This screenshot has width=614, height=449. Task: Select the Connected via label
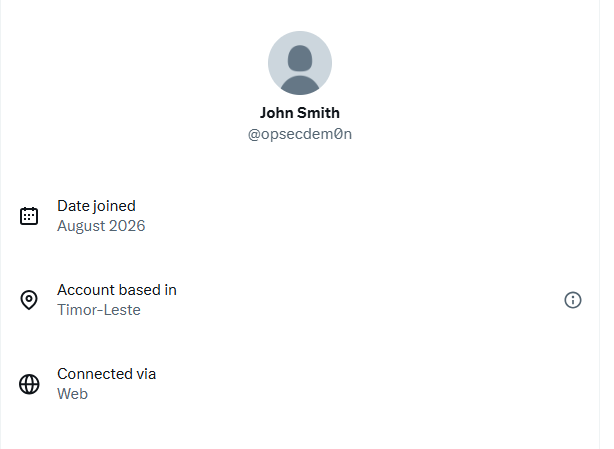[x=107, y=374]
